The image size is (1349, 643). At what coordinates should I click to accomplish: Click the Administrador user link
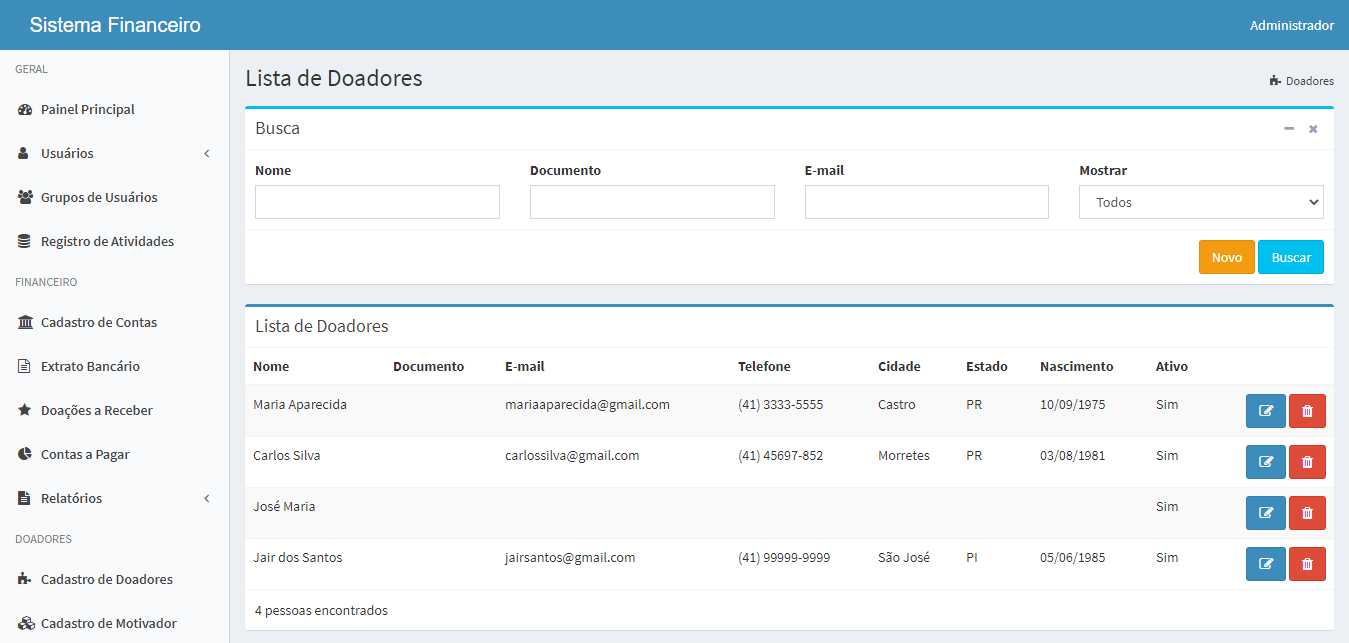point(1291,25)
